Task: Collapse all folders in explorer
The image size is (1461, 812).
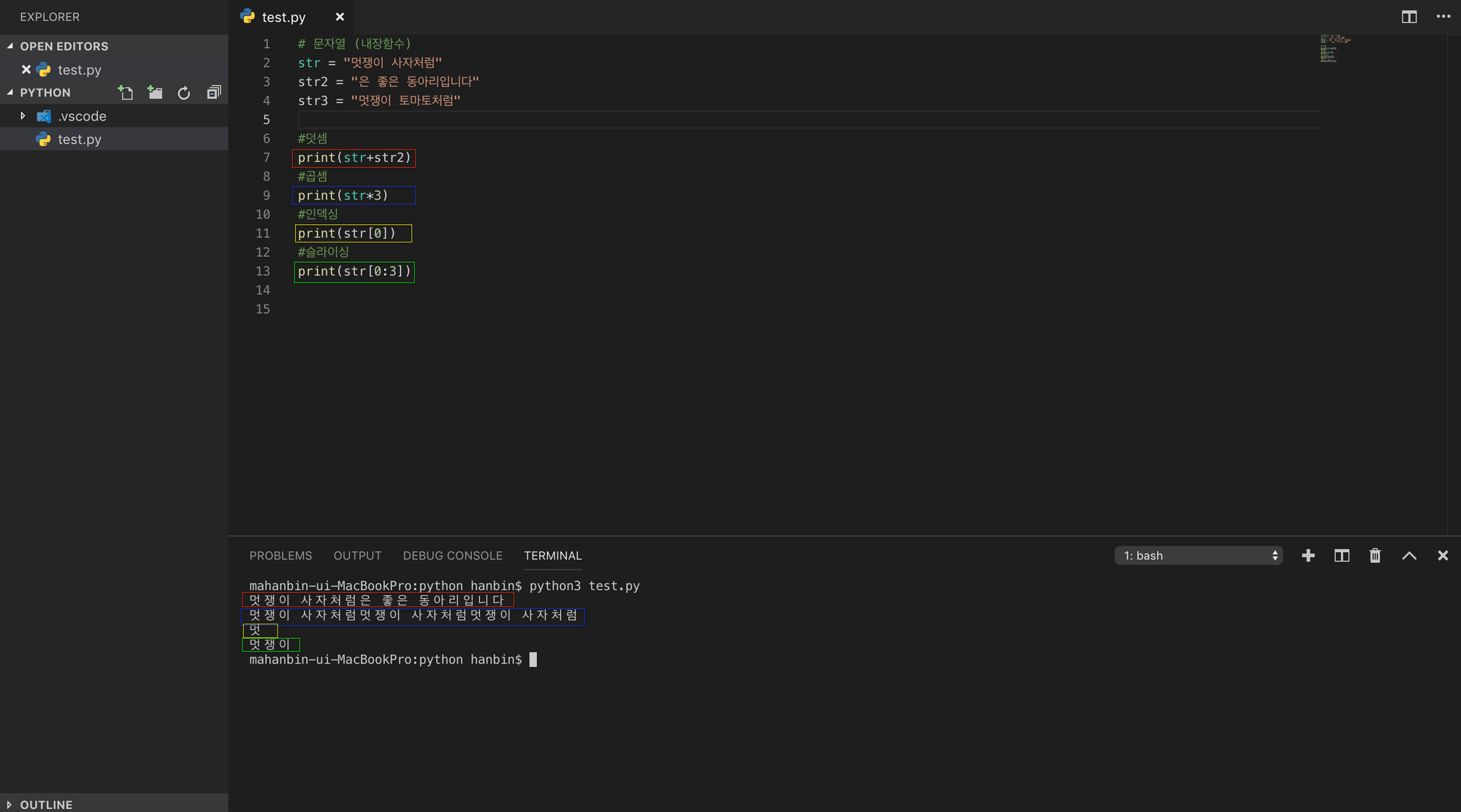Action: [x=213, y=93]
